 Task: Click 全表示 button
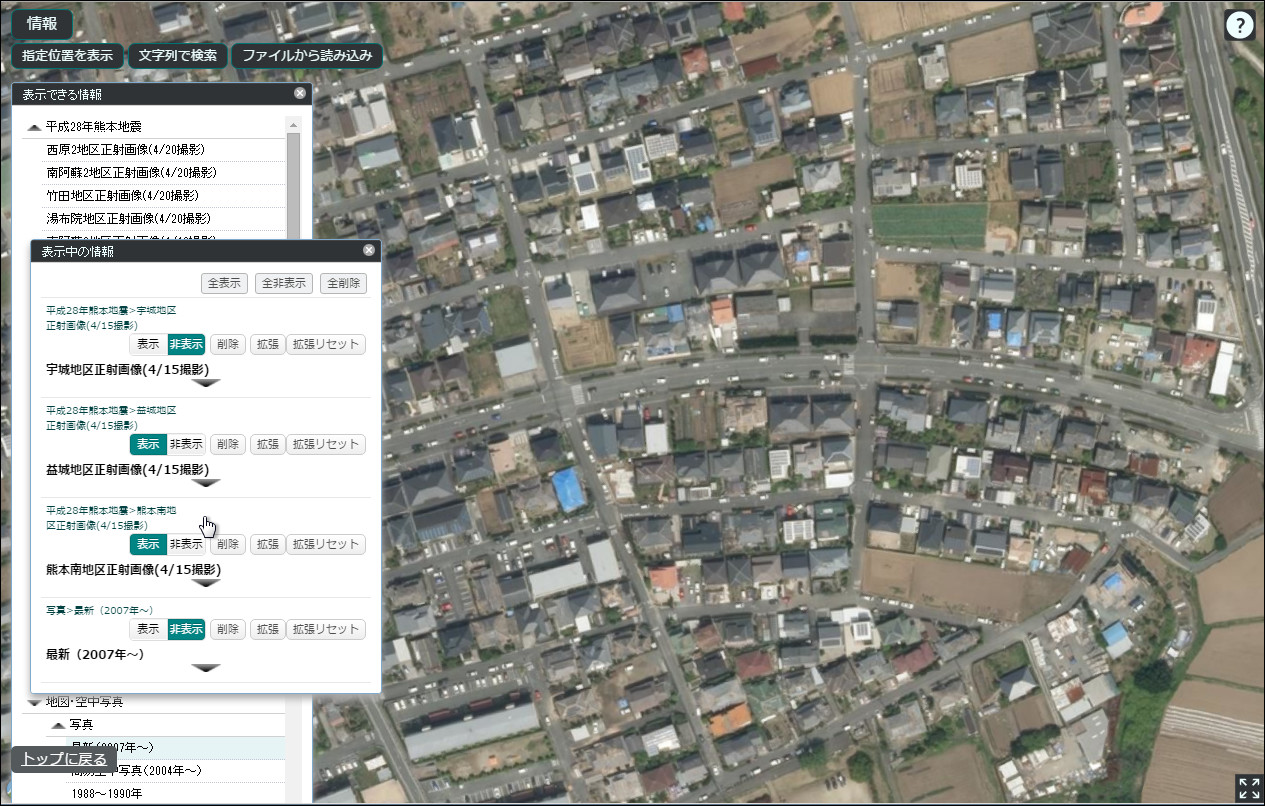(224, 283)
